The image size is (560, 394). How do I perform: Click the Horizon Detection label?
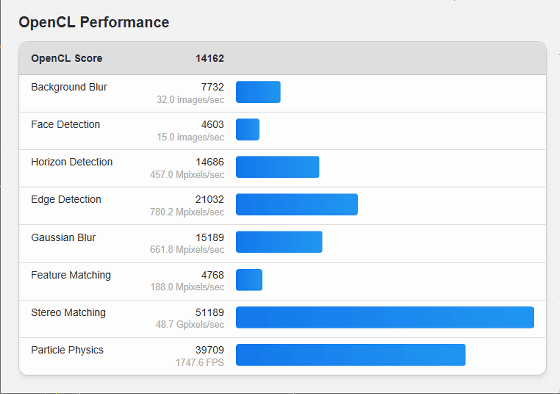(x=72, y=162)
